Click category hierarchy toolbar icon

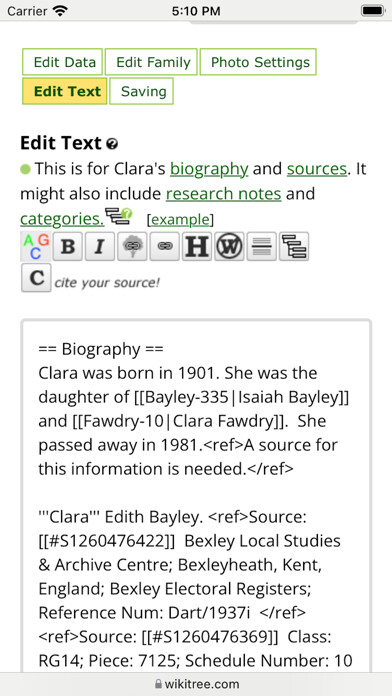click(x=294, y=246)
